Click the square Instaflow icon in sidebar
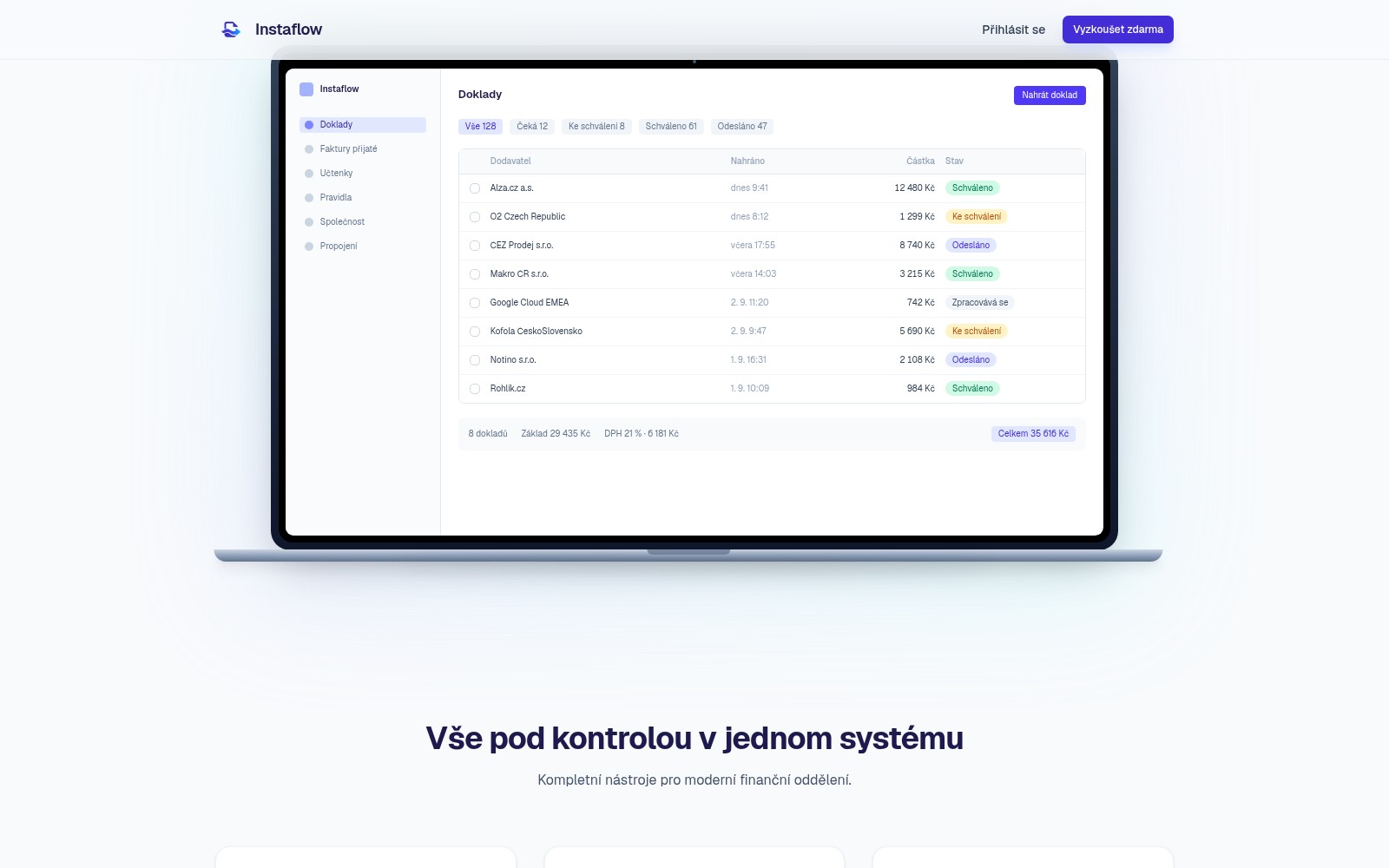The width and height of the screenshot is (1389, 868). [x=306, y=89]
